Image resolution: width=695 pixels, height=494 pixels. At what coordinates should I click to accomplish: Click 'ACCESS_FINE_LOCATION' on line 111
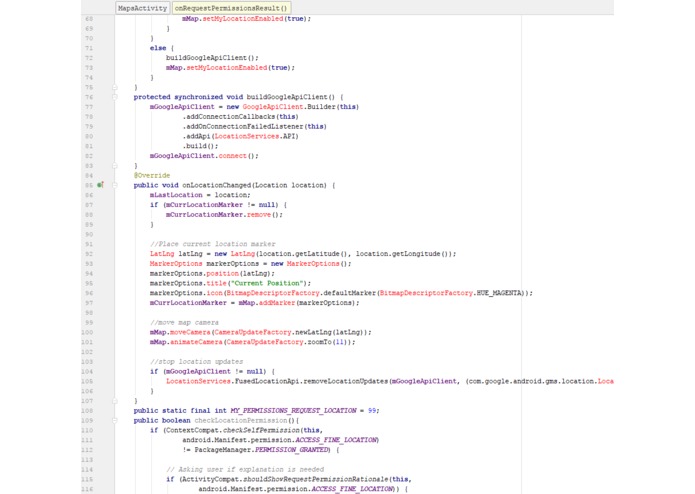coord(335,440)
